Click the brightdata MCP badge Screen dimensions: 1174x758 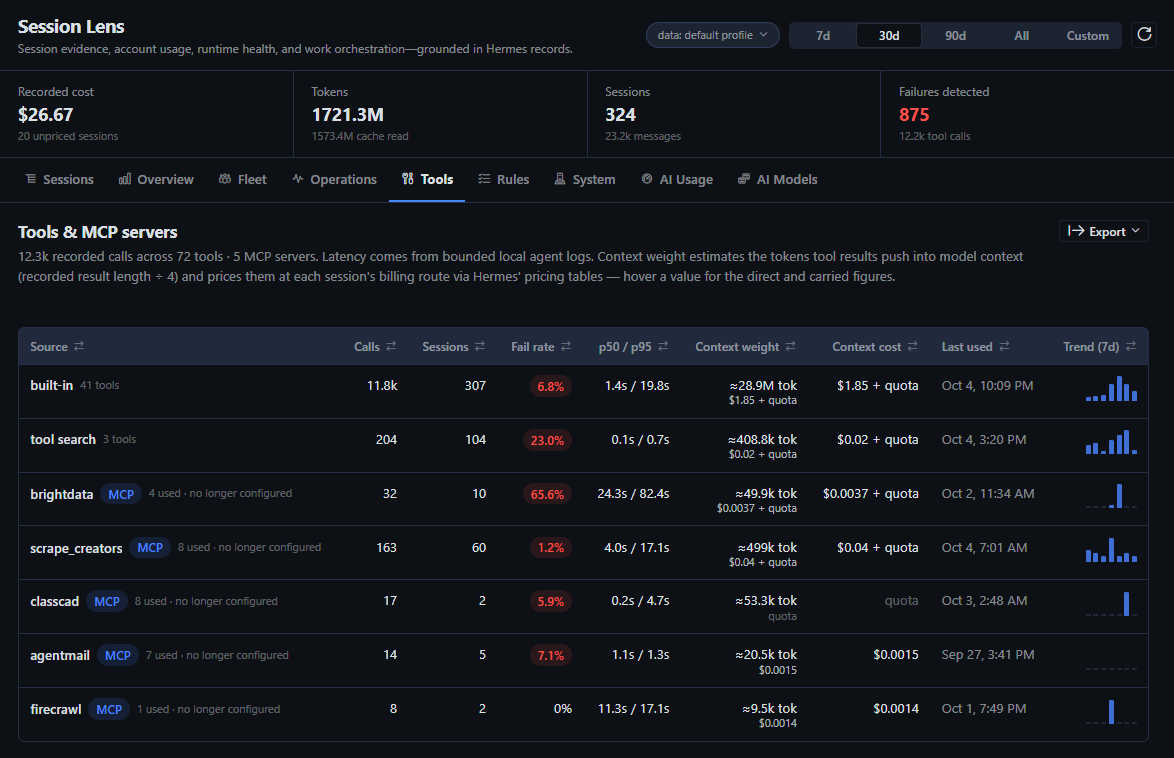121,494
